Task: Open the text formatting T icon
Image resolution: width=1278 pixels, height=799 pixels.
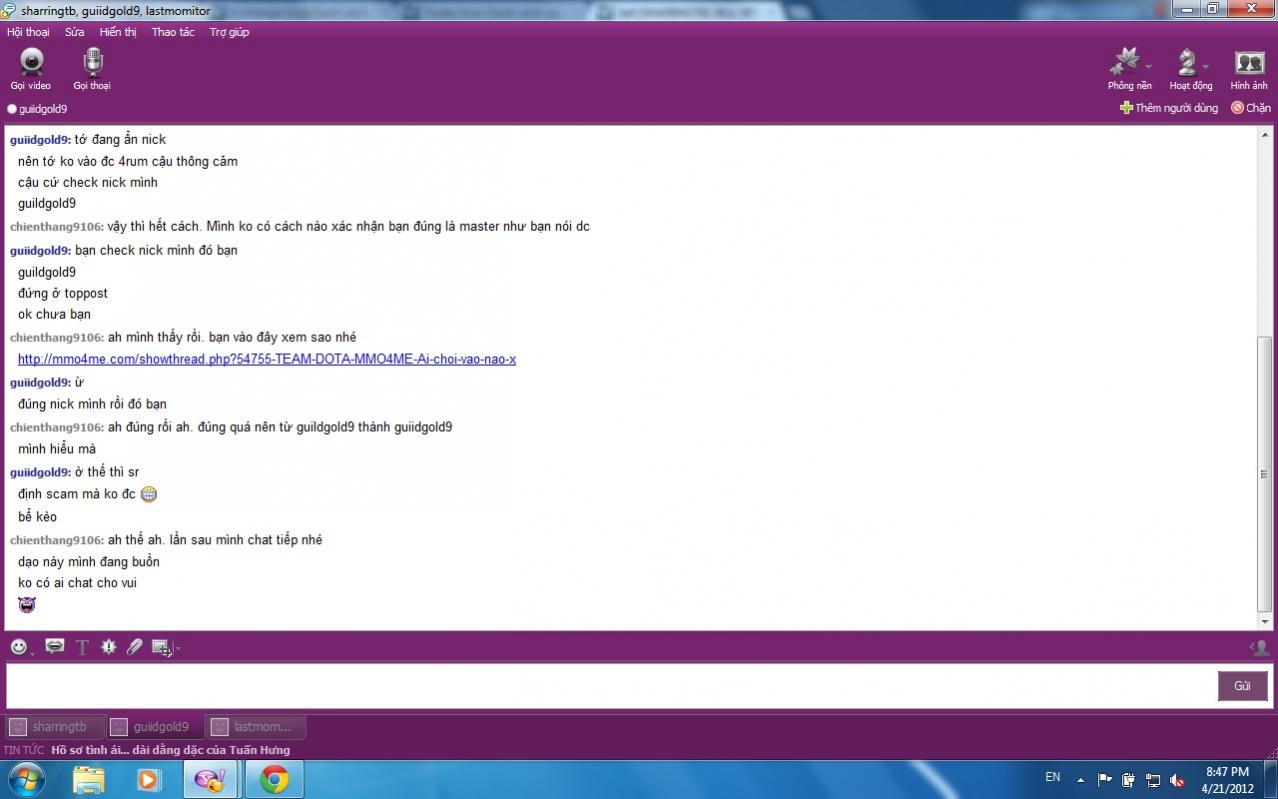Action: 82,647
